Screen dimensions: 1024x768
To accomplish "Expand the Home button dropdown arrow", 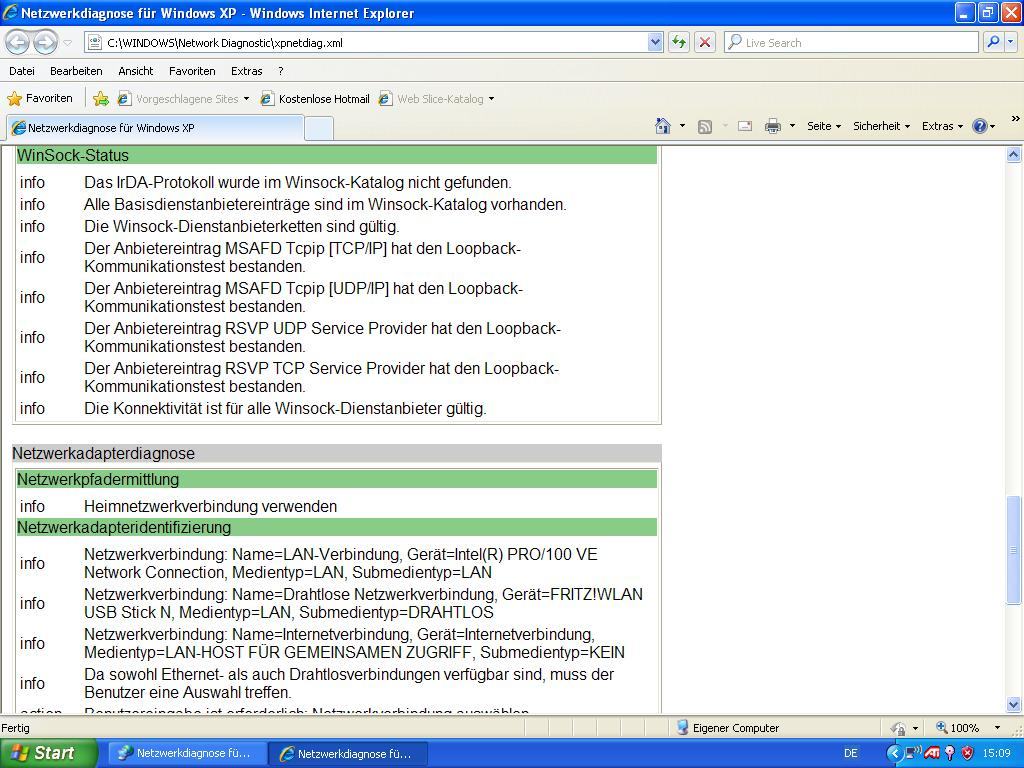I will point(682,126).
